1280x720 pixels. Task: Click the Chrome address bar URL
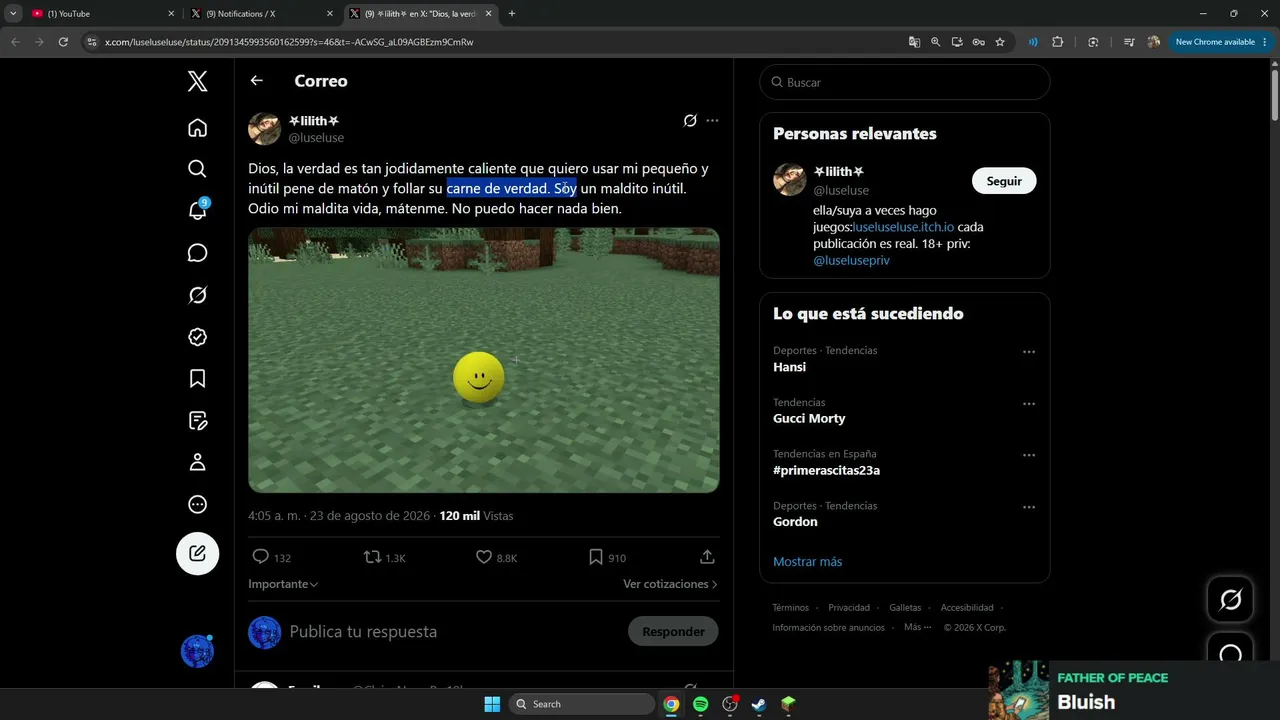click(289, 42)
